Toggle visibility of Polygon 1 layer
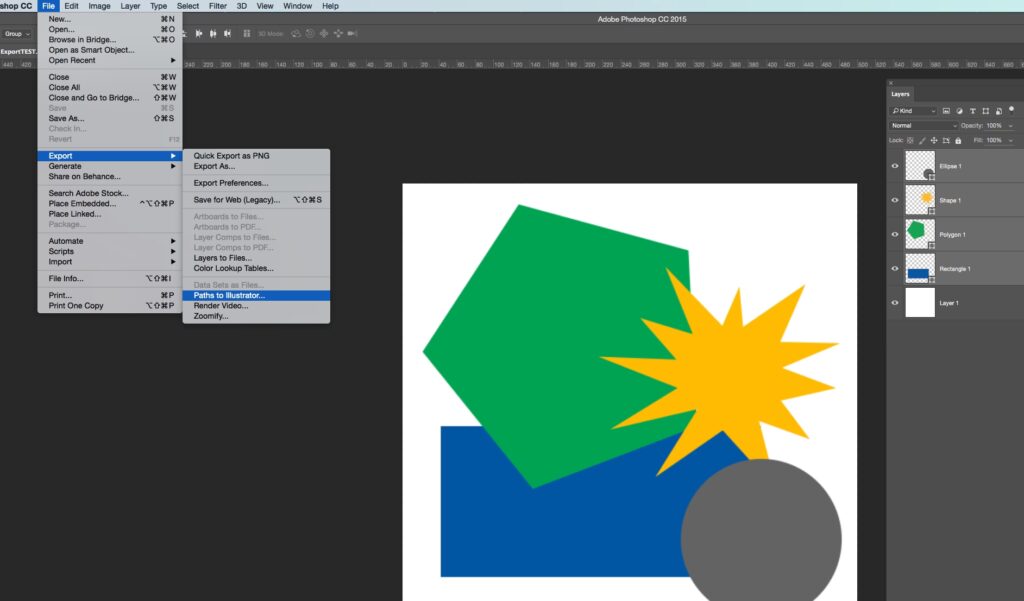The image size is (1024, 601). coord(895,234)
